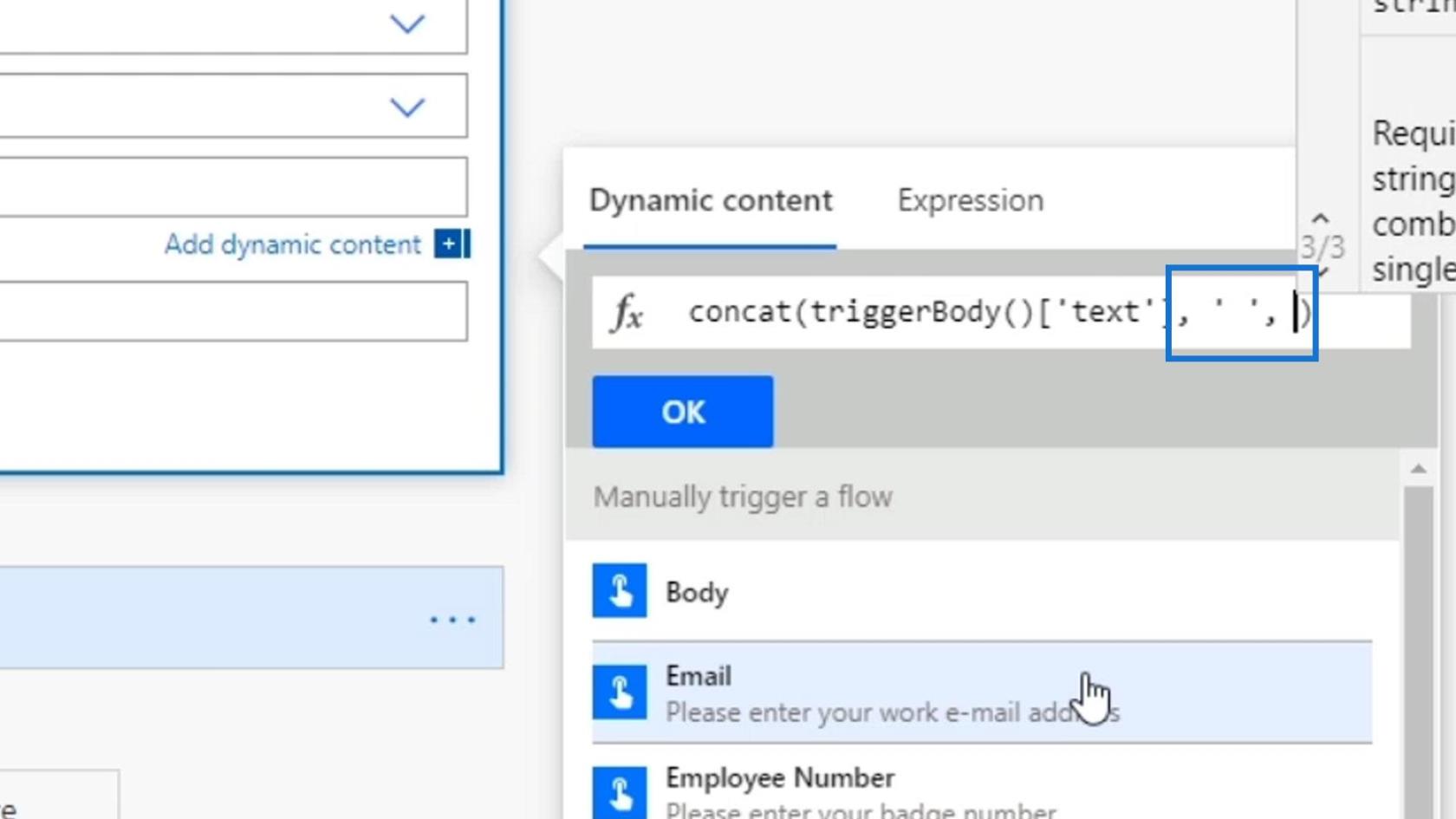The width and height of the screenshot is (1456, 819).
Task: Switch to the Expression tab
Action: tap(970, 200)
